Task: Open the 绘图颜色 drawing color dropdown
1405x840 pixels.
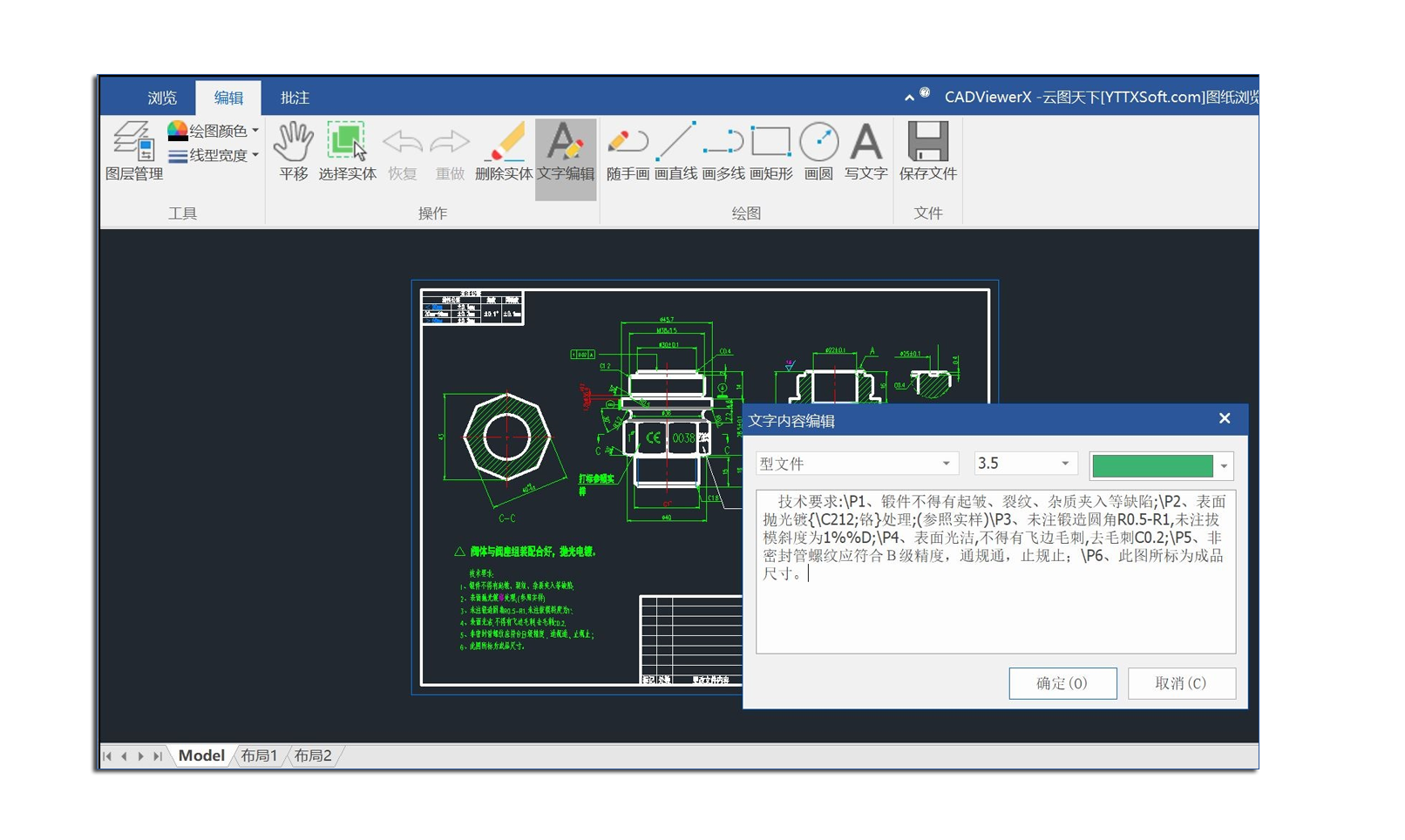Action: coord(212,129)
